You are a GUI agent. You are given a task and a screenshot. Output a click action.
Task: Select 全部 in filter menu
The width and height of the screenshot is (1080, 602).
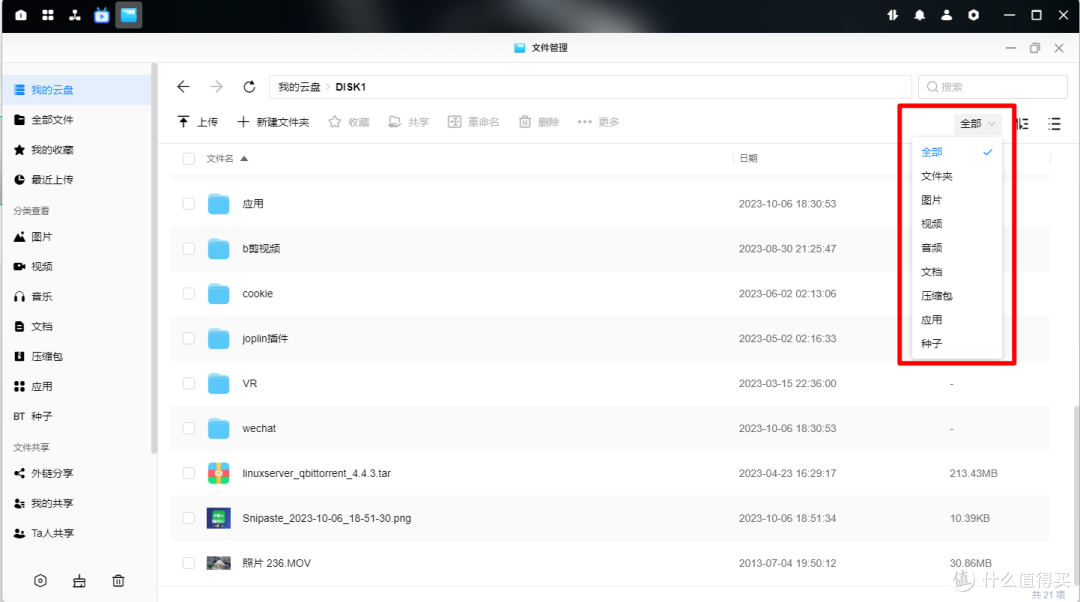[x=956, y=152]
